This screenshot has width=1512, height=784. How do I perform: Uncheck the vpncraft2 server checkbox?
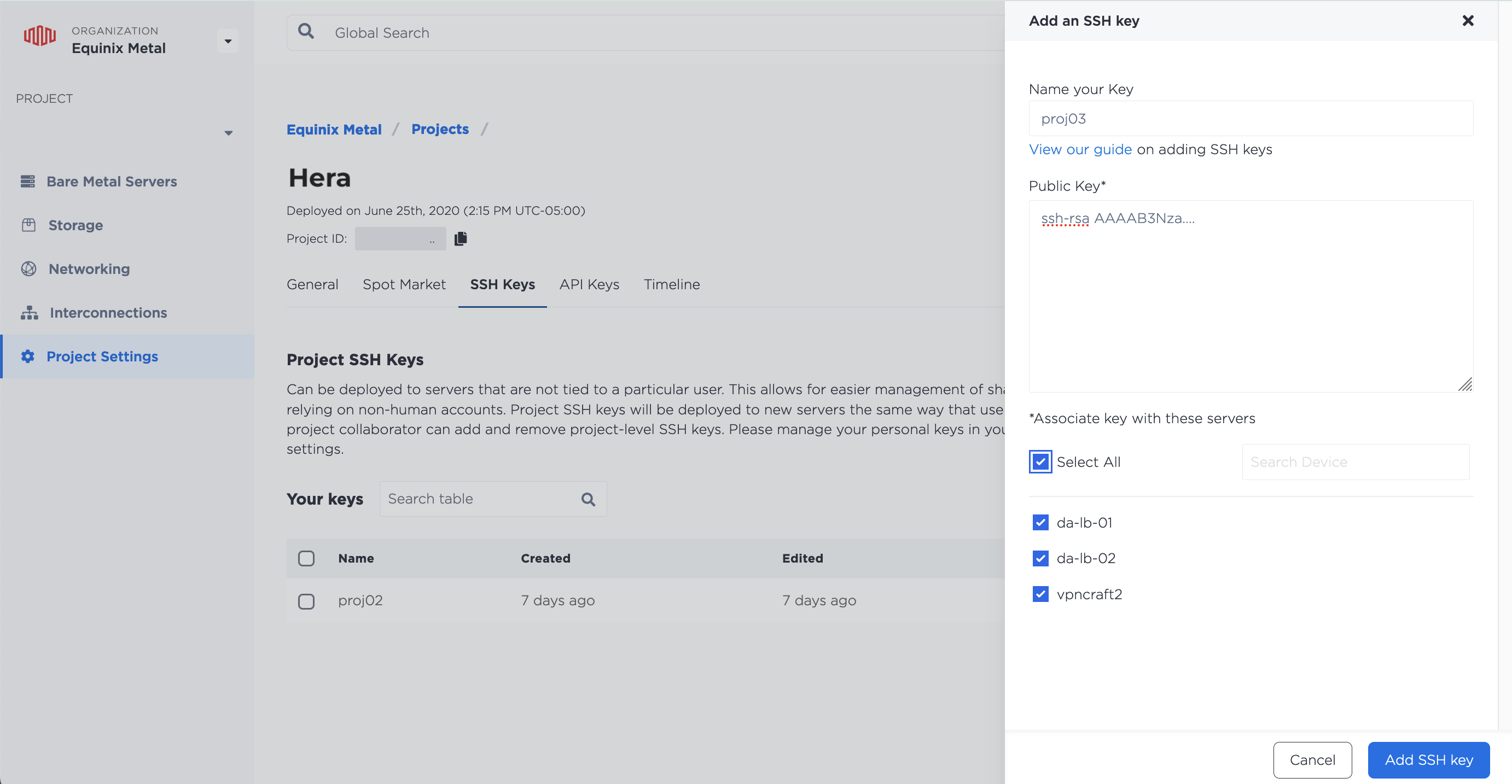(x=1040, y=594)
